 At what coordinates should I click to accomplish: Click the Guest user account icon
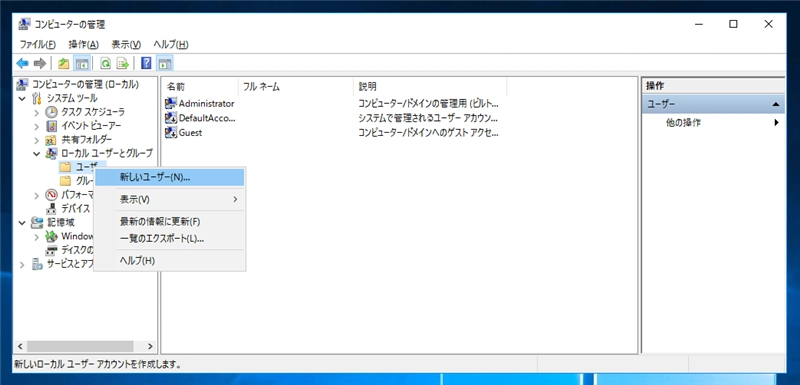pos(171,133)
